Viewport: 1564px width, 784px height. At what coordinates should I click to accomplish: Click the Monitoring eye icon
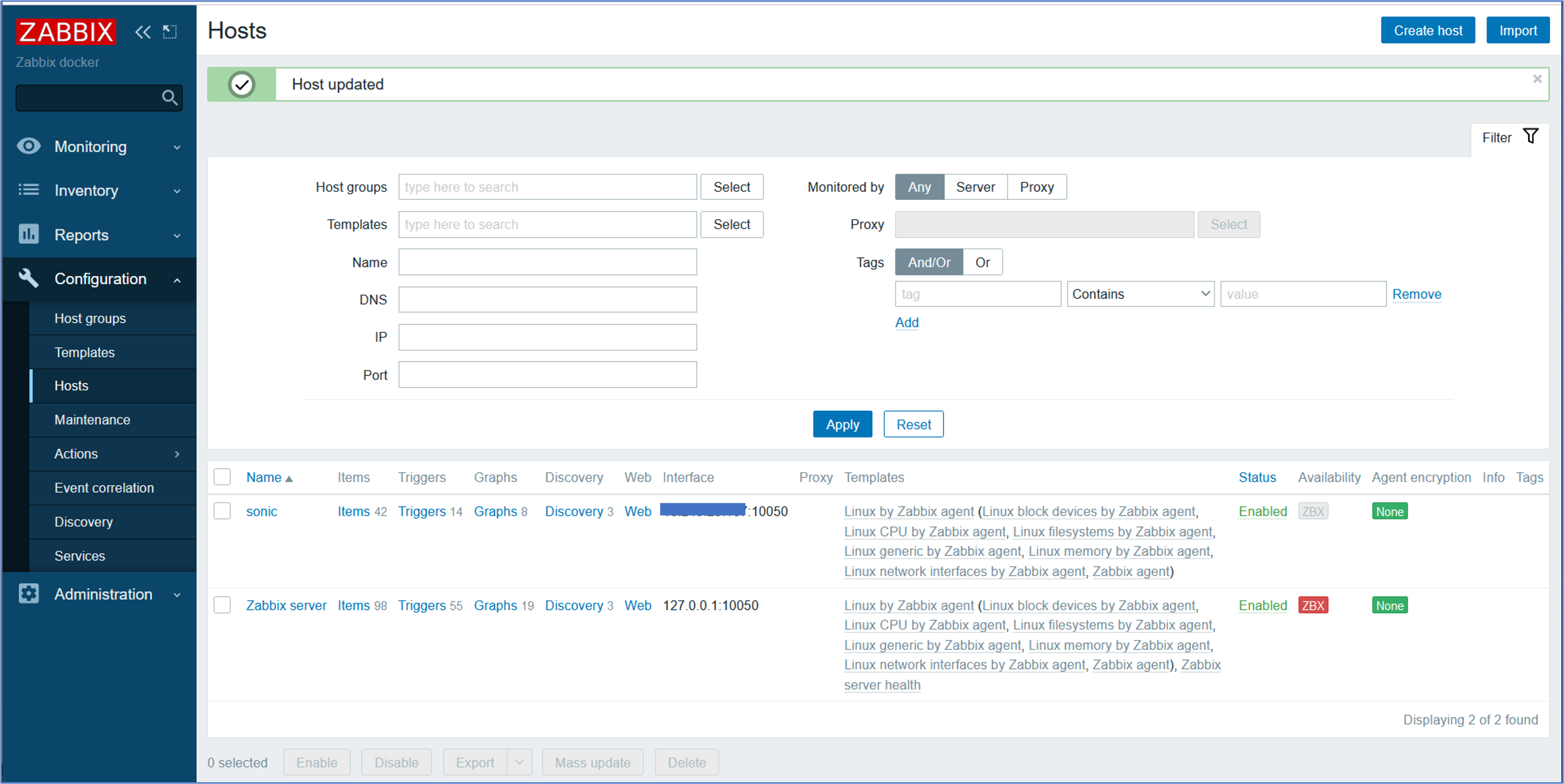28,146
